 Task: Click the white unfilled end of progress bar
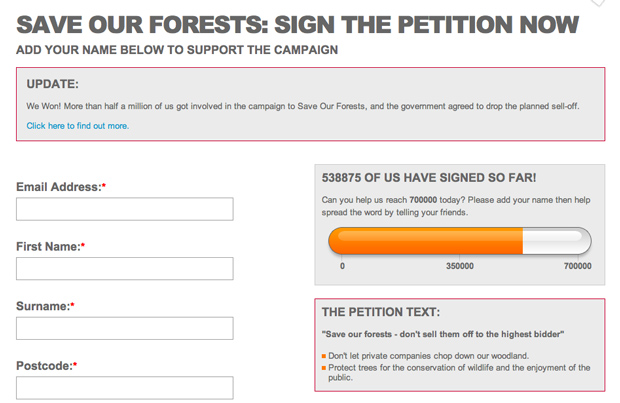556,242
